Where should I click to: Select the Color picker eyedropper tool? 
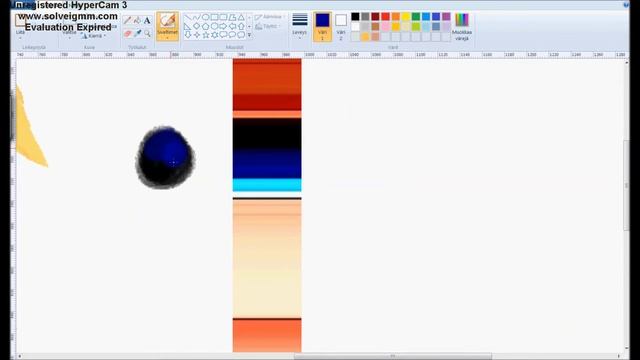(137, 33)
